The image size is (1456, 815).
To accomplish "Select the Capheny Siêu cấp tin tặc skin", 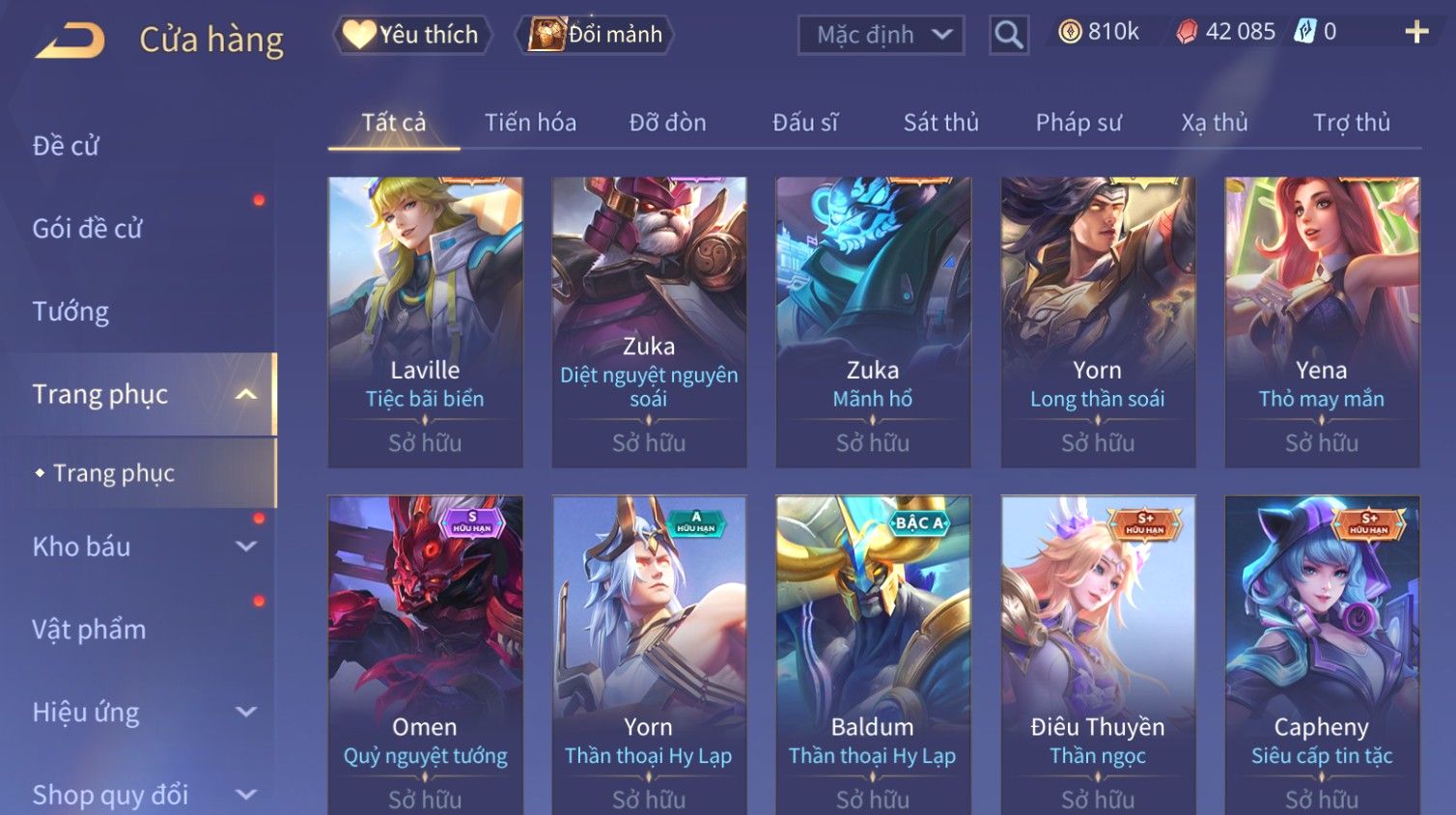I will point(1322,656).
